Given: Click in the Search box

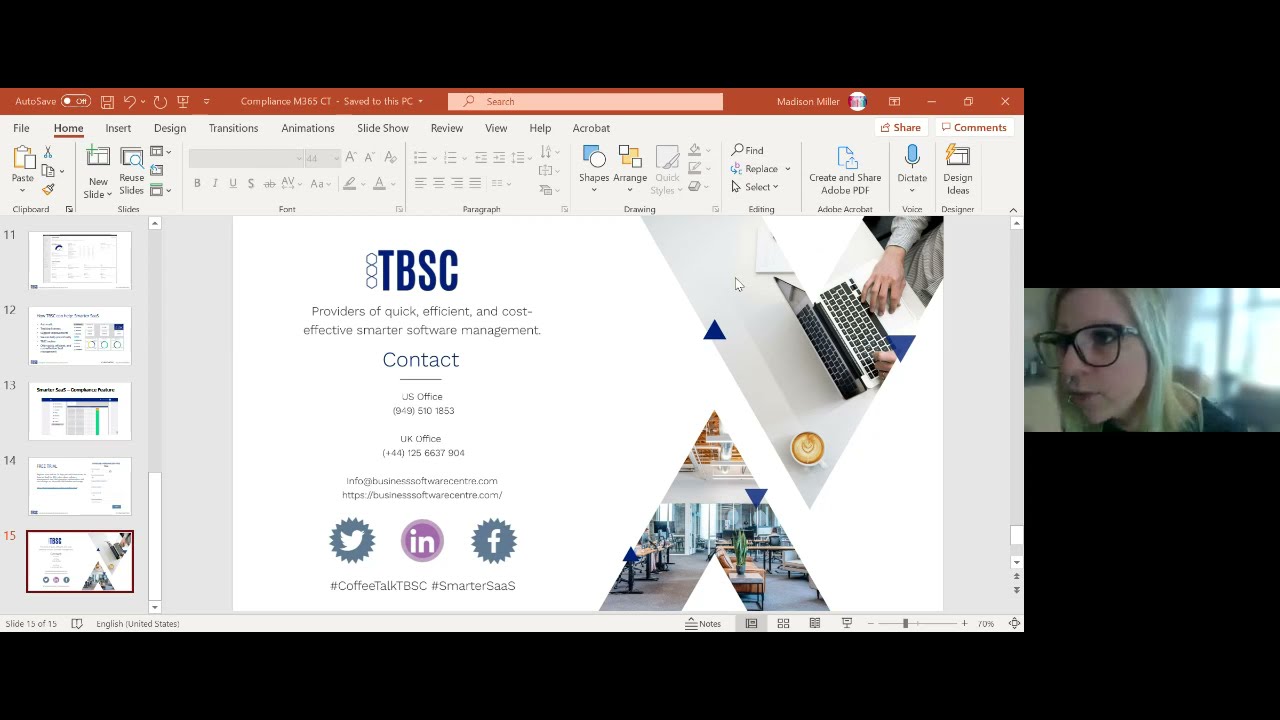Looking at the screenshot, I should click(x=585, y=101).
